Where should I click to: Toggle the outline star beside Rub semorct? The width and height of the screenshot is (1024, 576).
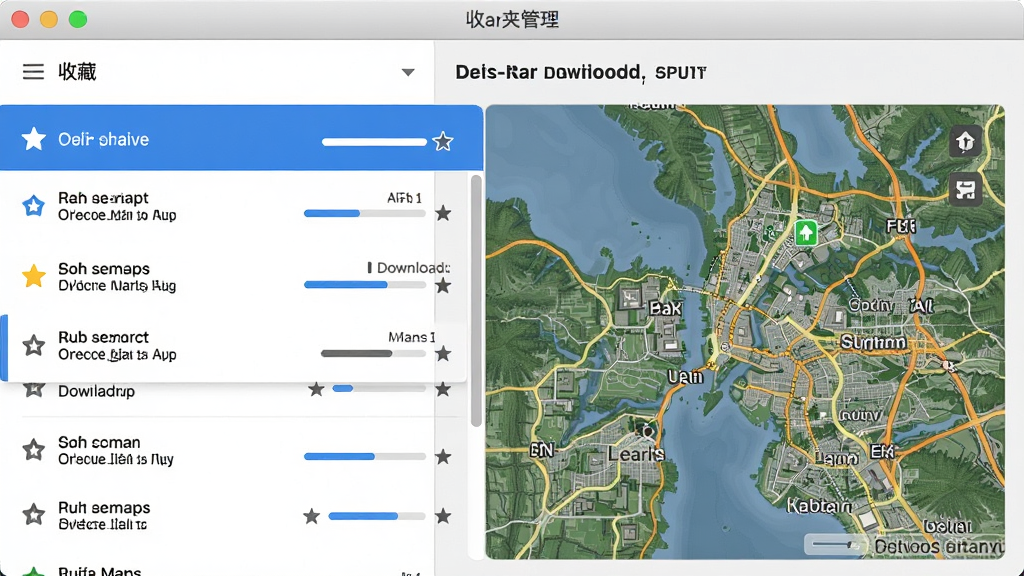pos(33,345)
